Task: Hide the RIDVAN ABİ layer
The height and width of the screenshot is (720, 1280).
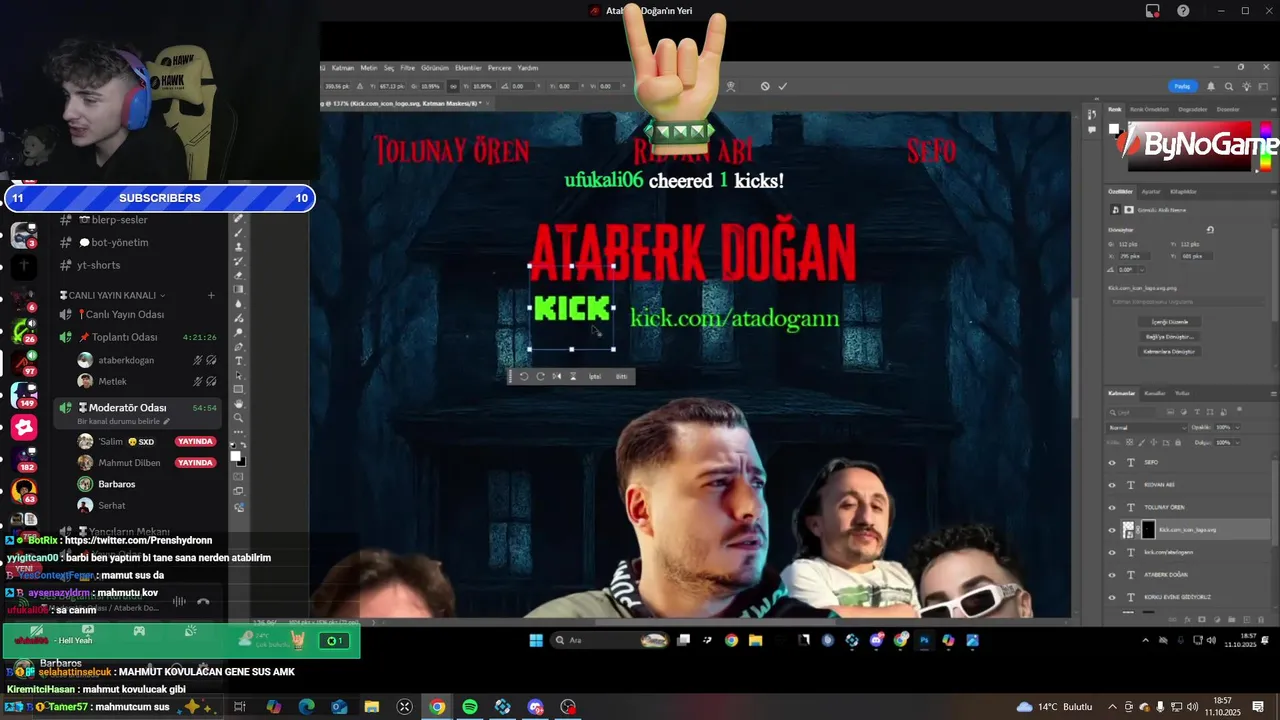Action: pos(1112,485)
